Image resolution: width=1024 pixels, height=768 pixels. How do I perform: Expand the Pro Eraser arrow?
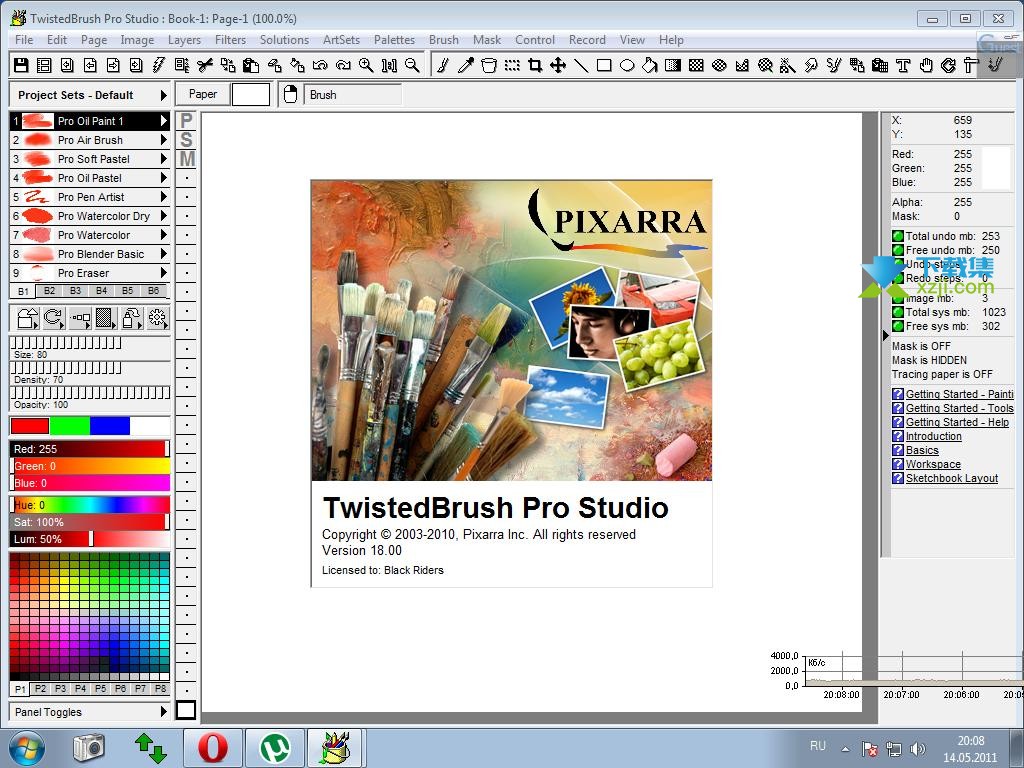point(164,272)
